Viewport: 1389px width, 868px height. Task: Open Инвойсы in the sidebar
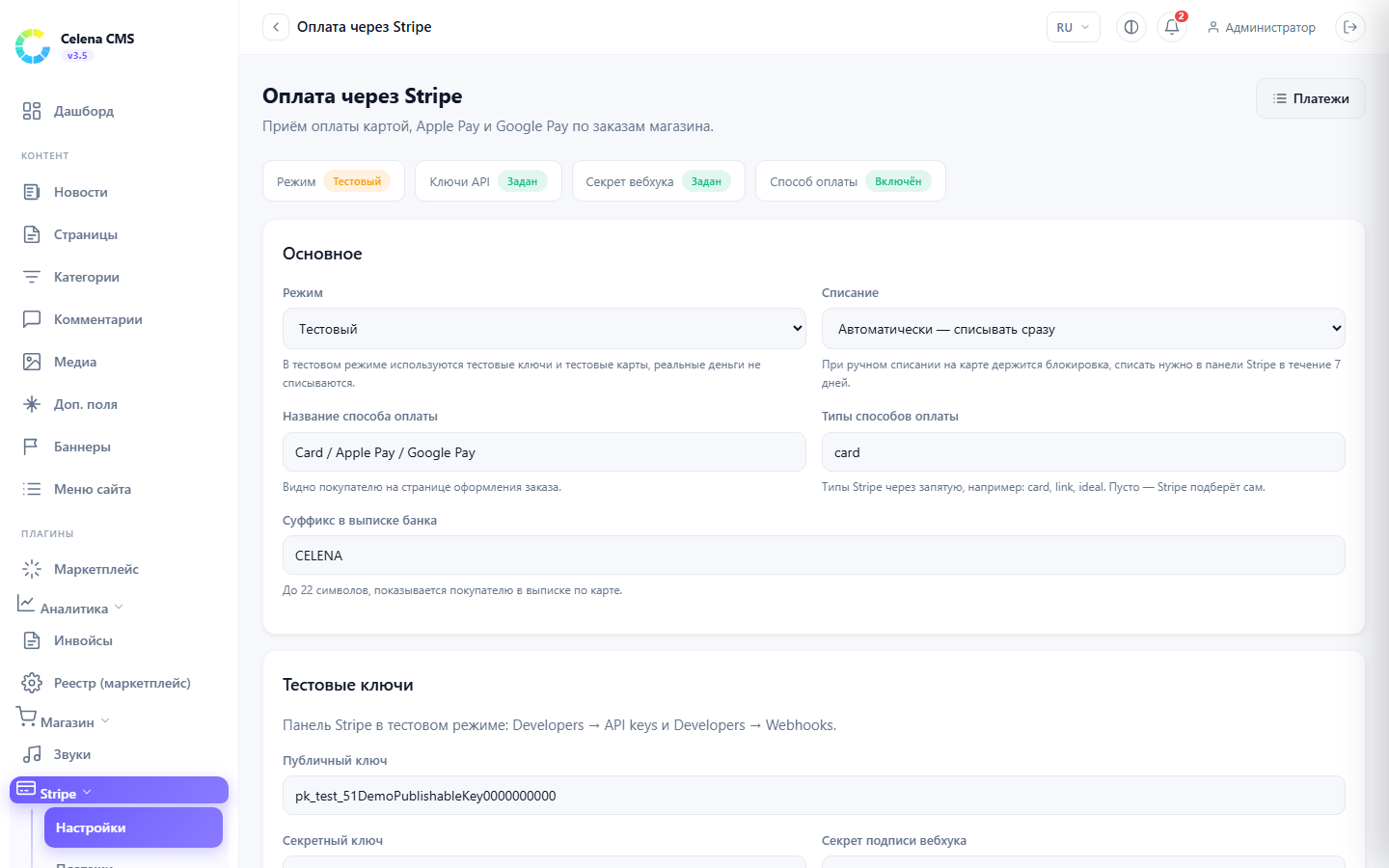coord(120,640)
